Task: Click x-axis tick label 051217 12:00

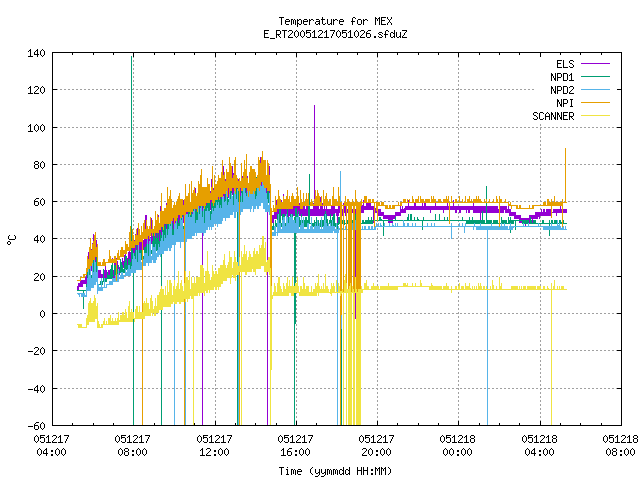Action: point(214,446)
